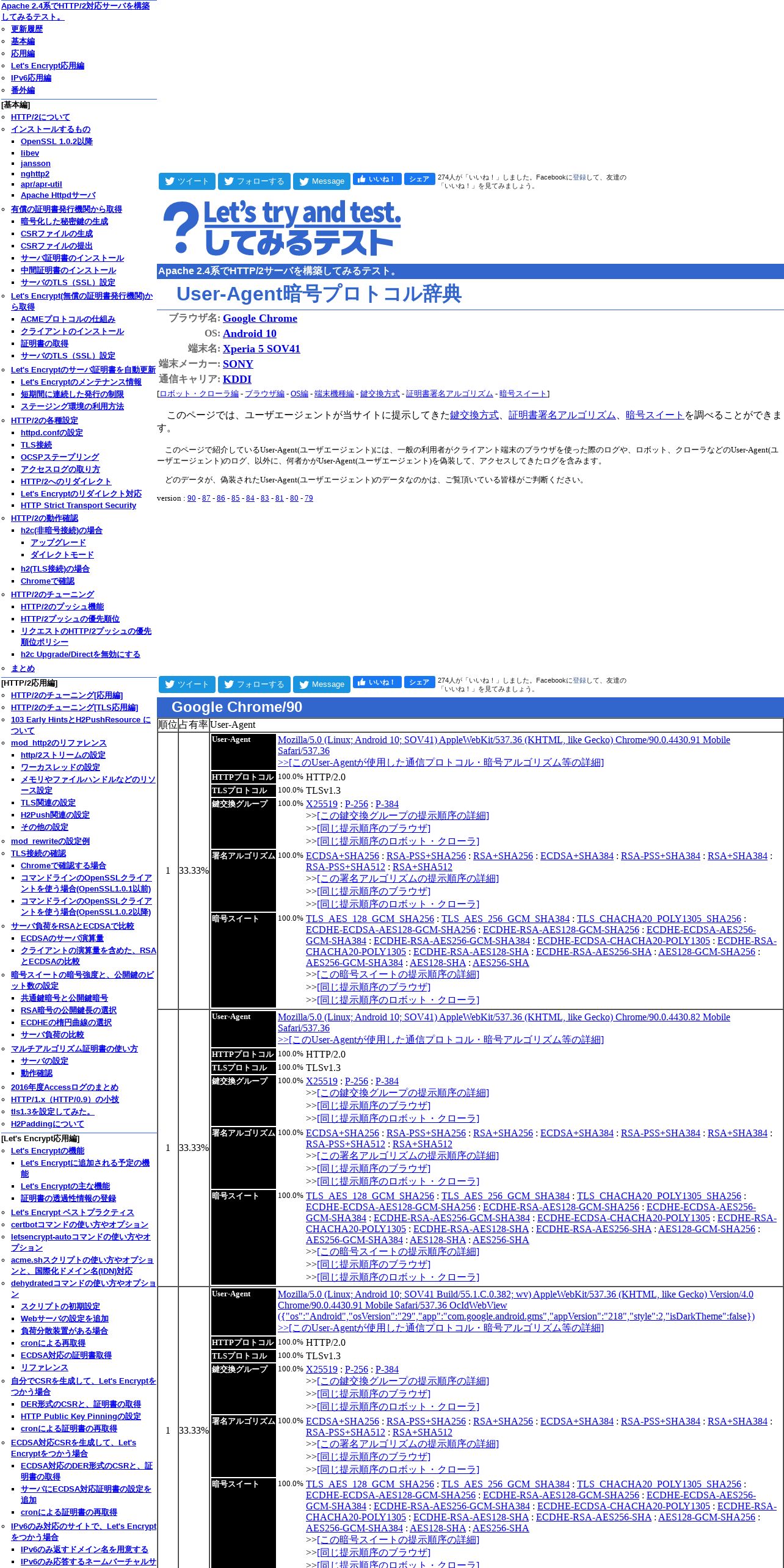Screen dimensions: 784x1568
Task: Open the 端末機種編 category link
Action: (334, 394)
